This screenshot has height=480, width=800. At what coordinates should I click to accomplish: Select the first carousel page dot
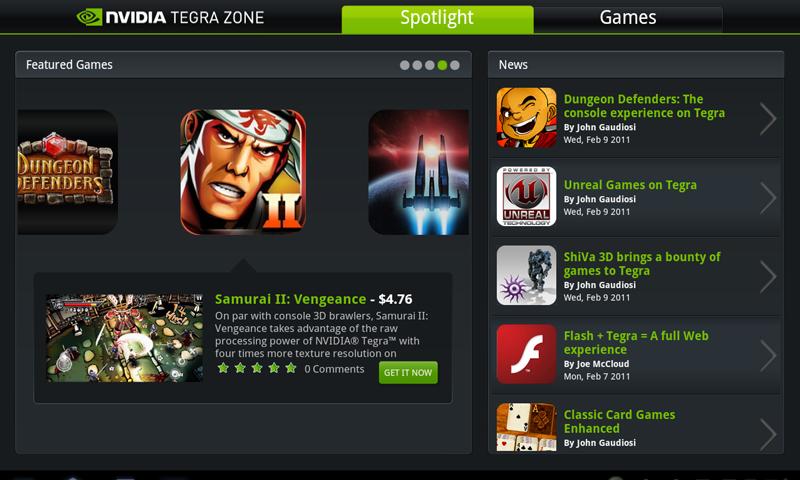405,65
